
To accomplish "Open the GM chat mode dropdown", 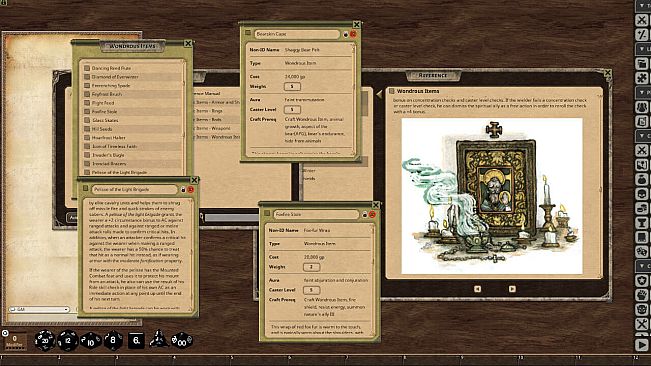I will pos(39,310).
